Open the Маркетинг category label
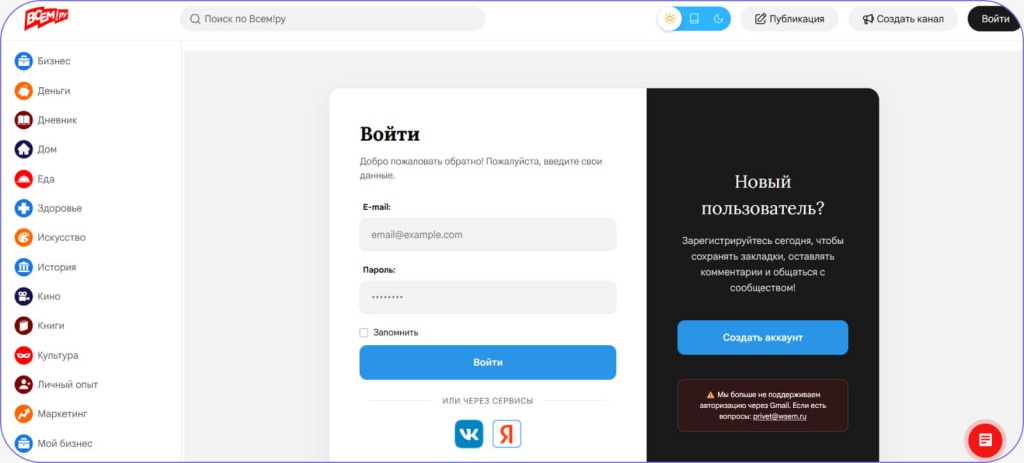1024x463 pixels. (62, 414)
